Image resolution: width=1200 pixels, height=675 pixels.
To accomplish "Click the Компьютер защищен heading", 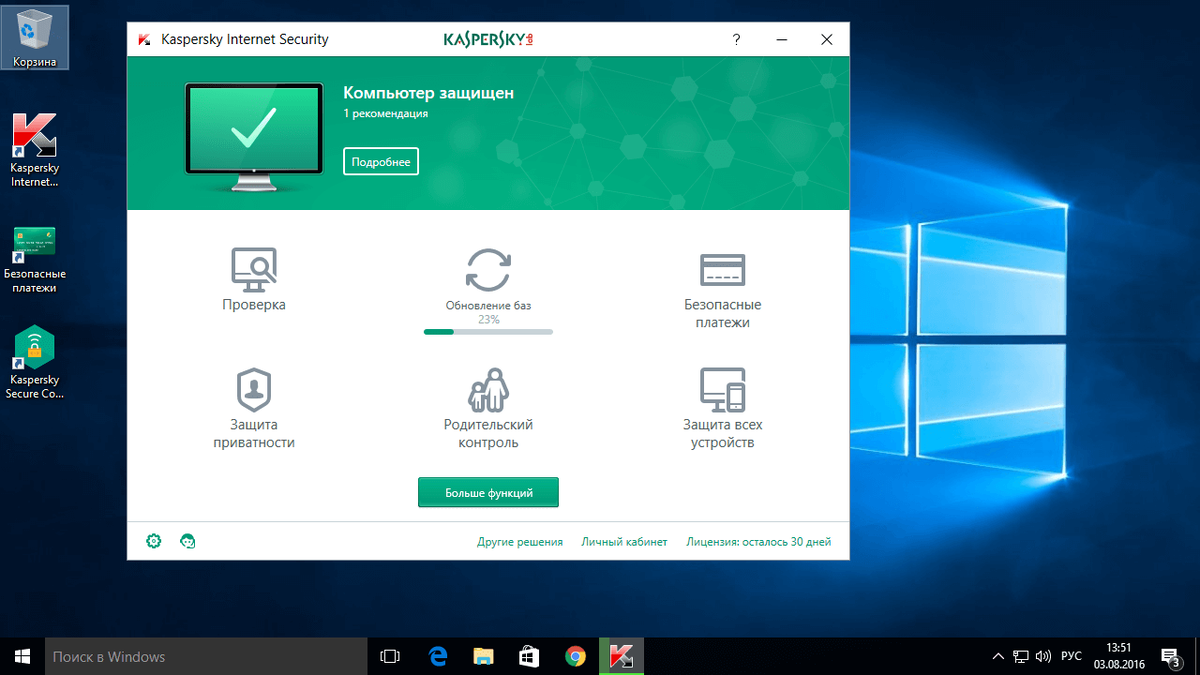I will (x=428, y=93).
